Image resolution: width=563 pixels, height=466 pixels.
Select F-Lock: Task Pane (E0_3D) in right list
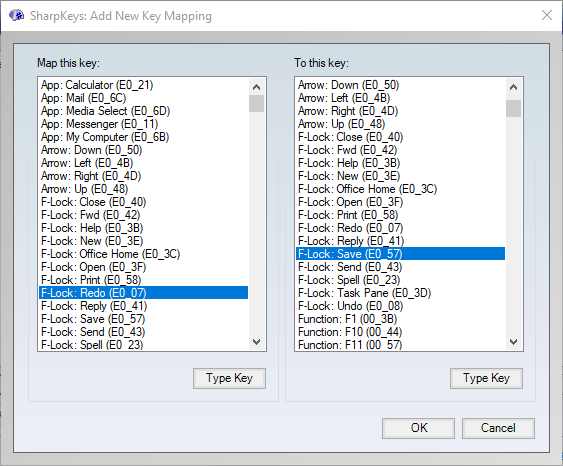400,293
